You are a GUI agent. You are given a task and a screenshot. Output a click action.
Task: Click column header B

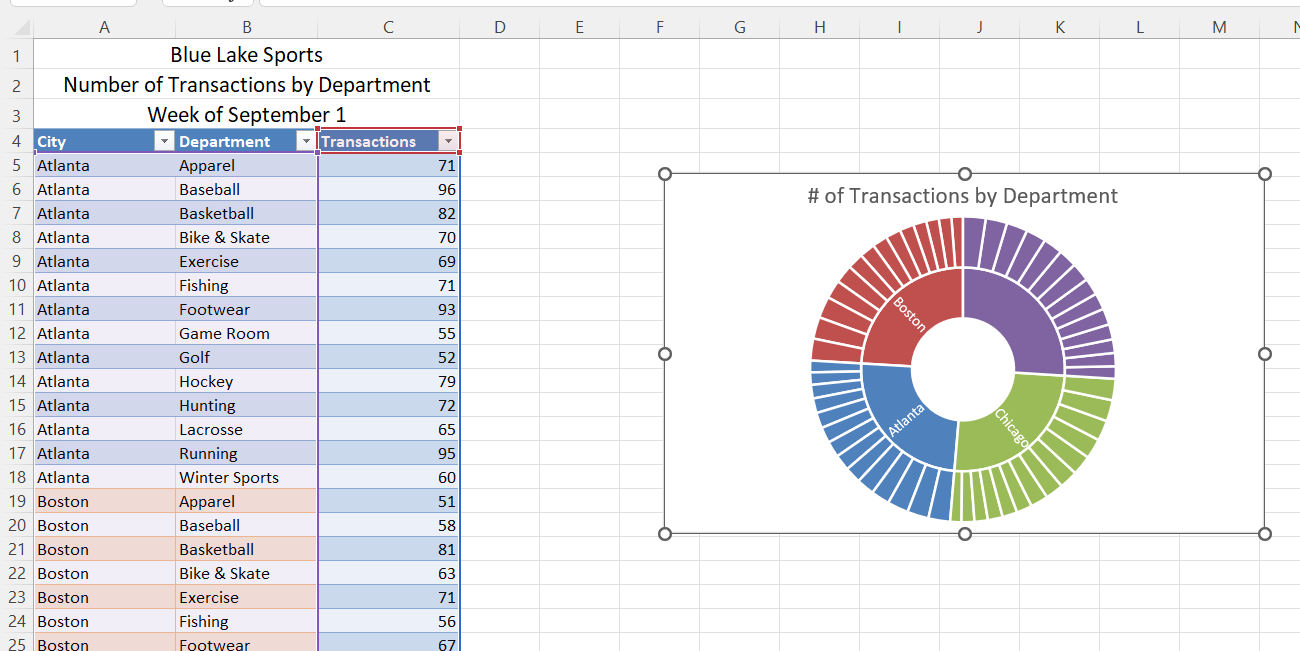[246, 28]
